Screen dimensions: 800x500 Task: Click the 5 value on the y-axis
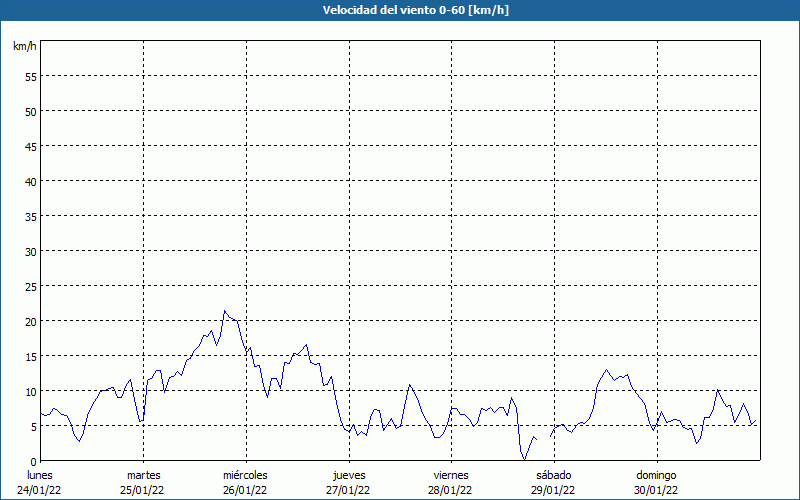click(x=34, y=427)
